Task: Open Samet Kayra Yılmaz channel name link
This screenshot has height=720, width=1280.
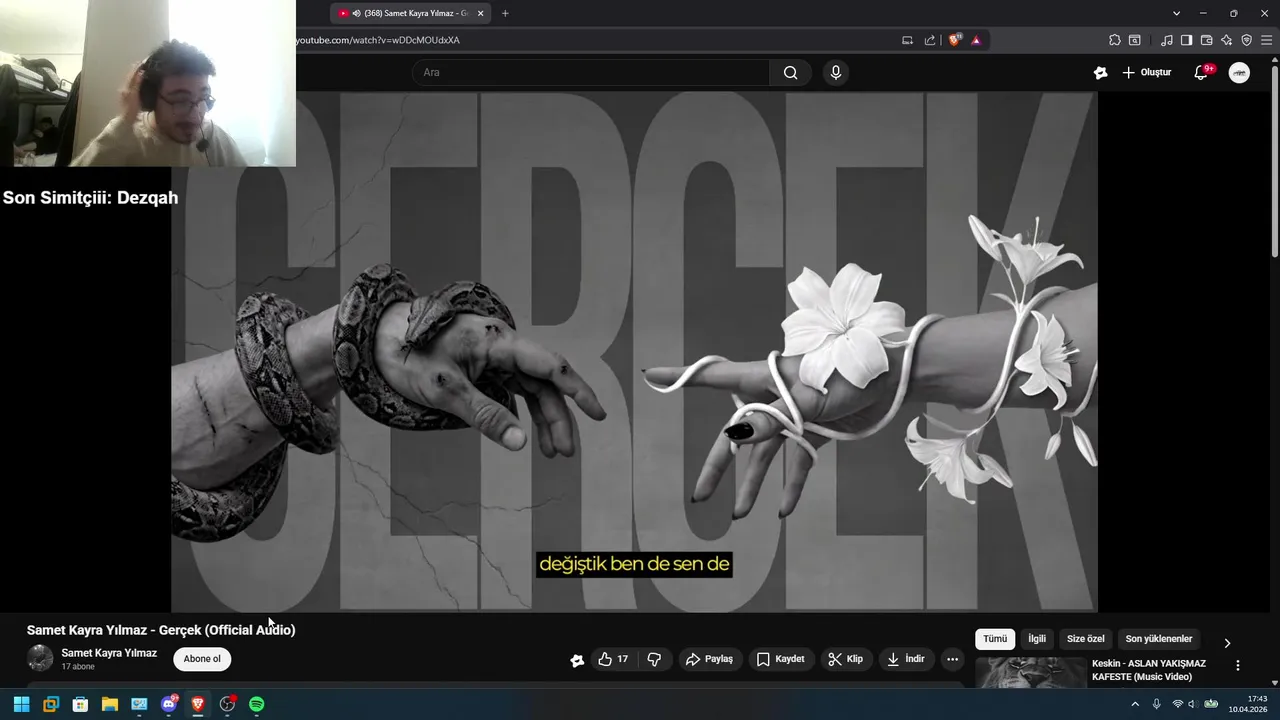Action: click(109, 653)
